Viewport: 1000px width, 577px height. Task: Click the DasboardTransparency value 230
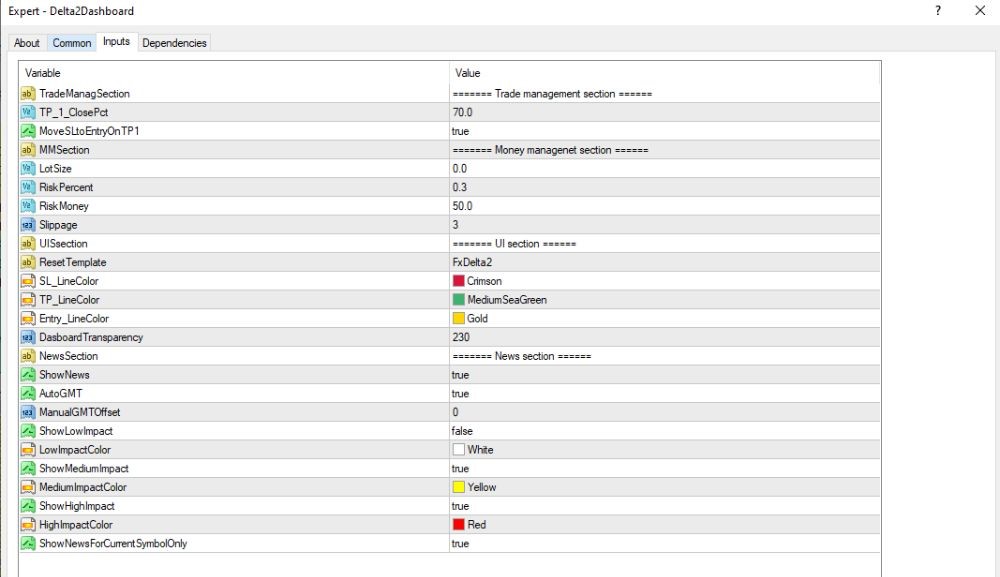click(461, 337)
